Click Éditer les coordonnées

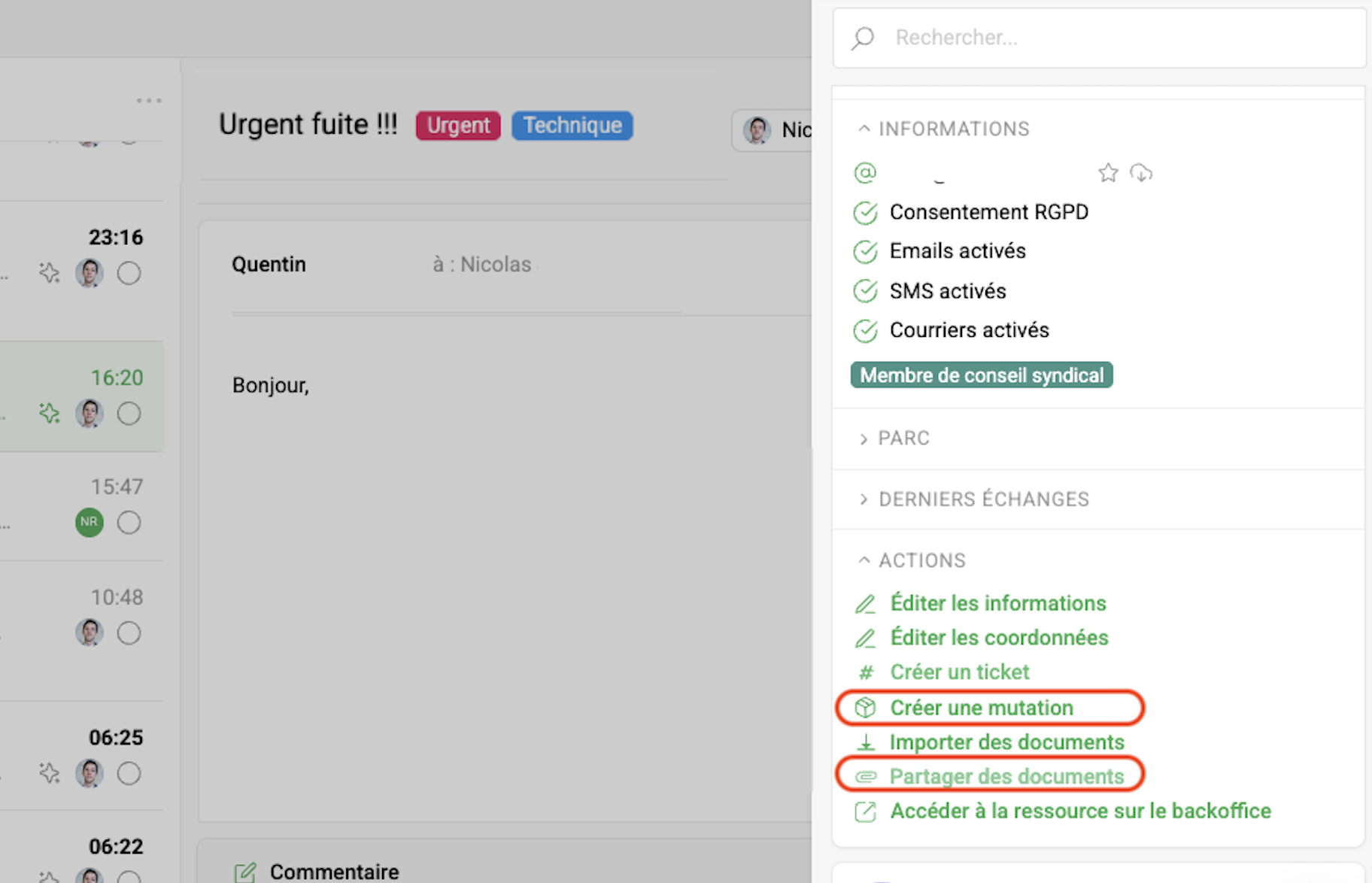999,638
